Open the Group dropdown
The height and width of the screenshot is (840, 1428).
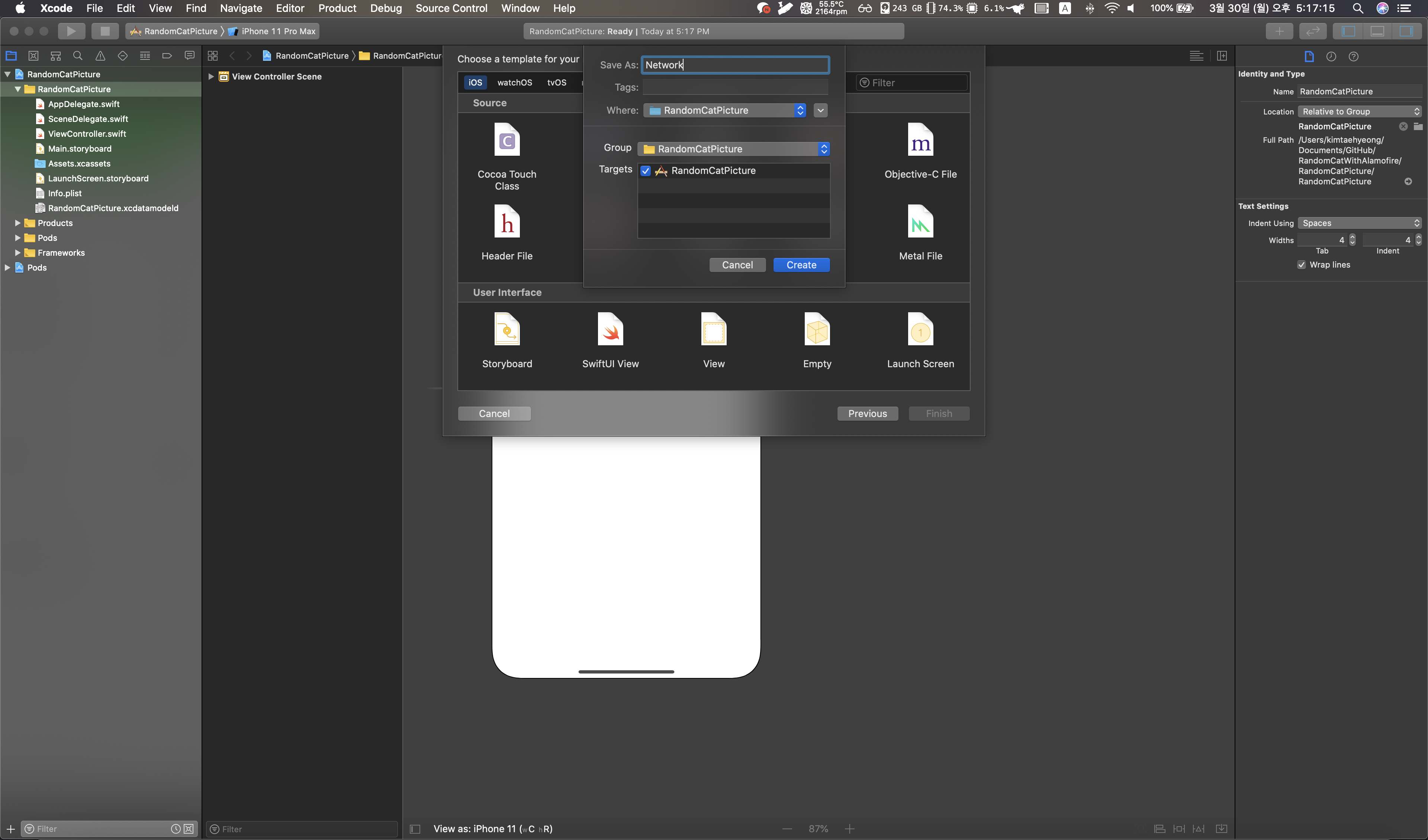pyautogui.click(x=734, y=148)
